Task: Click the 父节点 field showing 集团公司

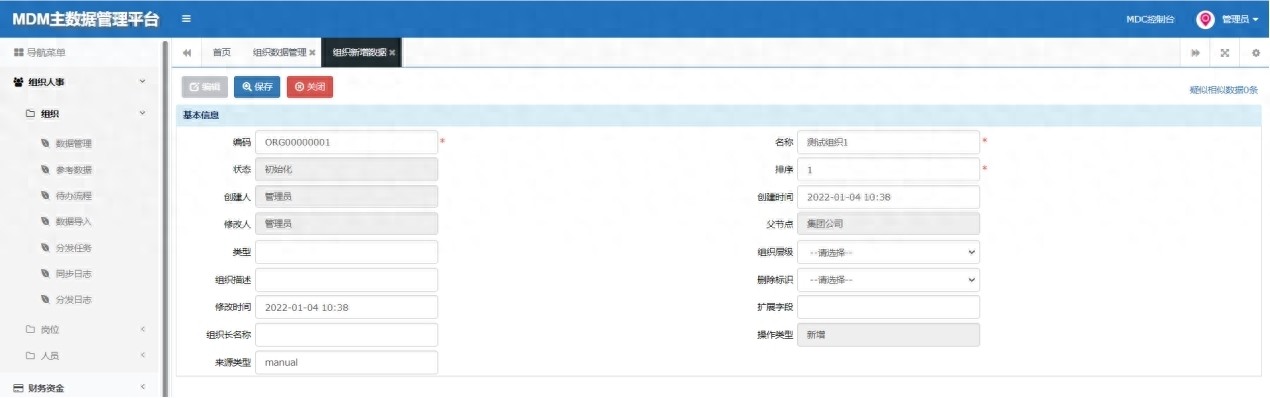Action: point(888,224)
